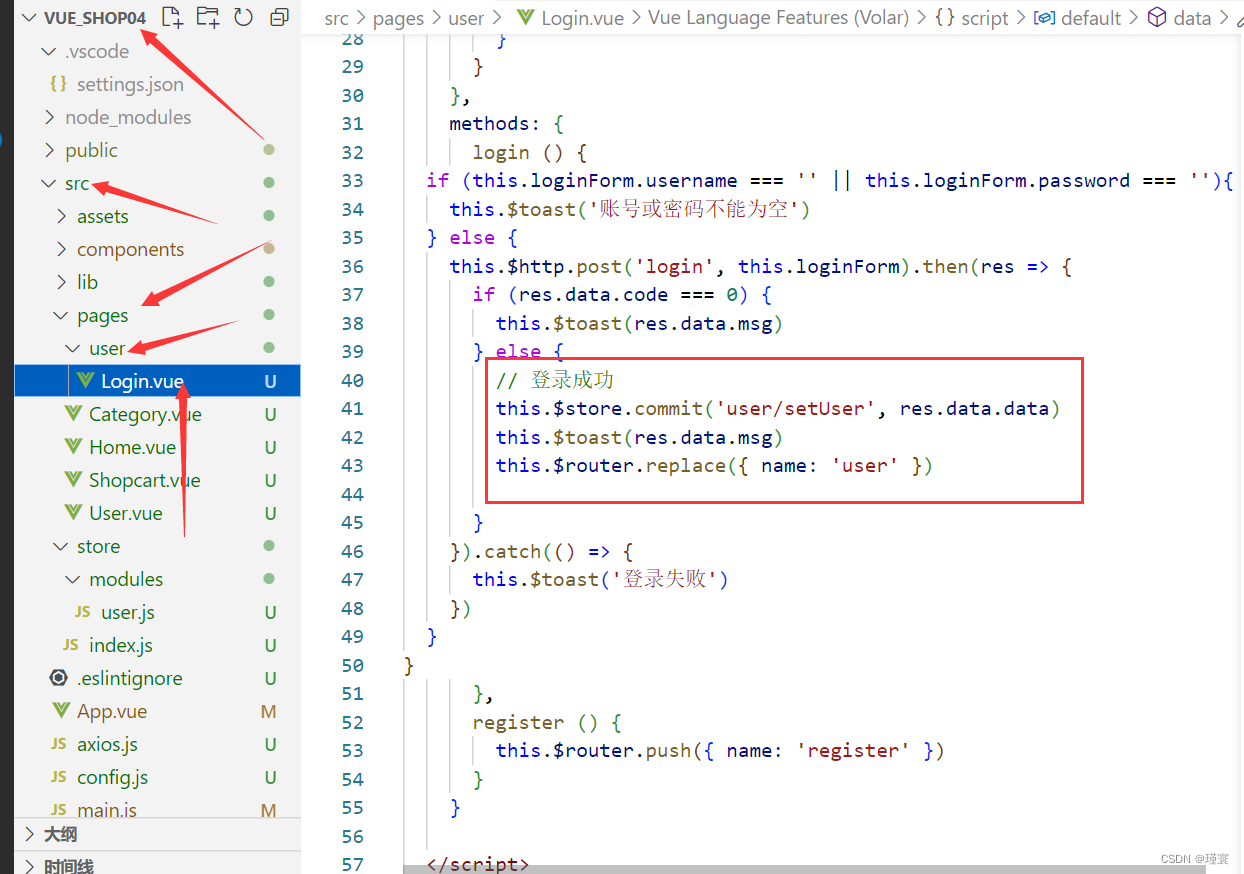Click the src breadcrumb segment

pyautogui.click(x=336, y=18)
